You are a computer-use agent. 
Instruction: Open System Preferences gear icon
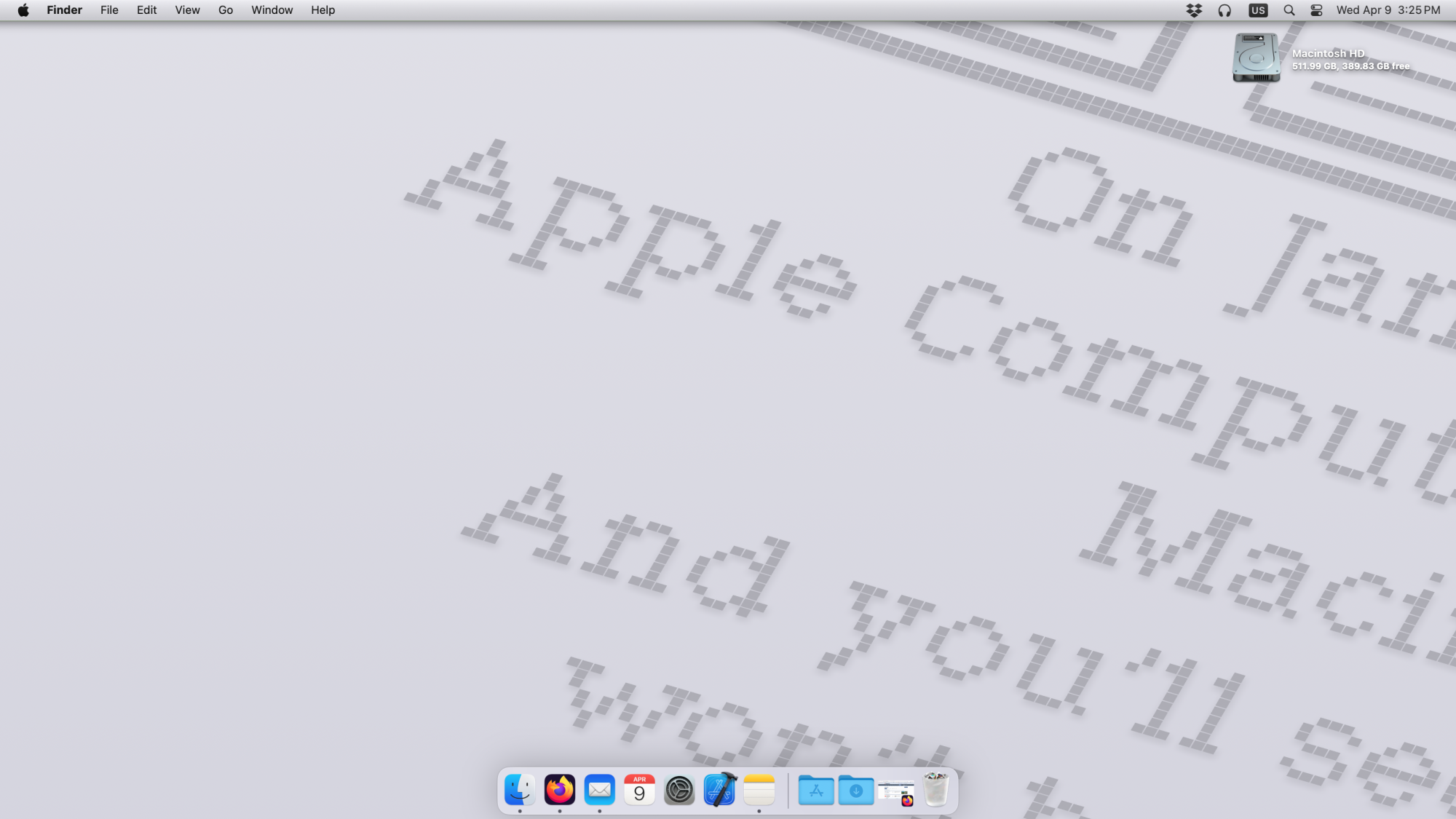(679, 790)
